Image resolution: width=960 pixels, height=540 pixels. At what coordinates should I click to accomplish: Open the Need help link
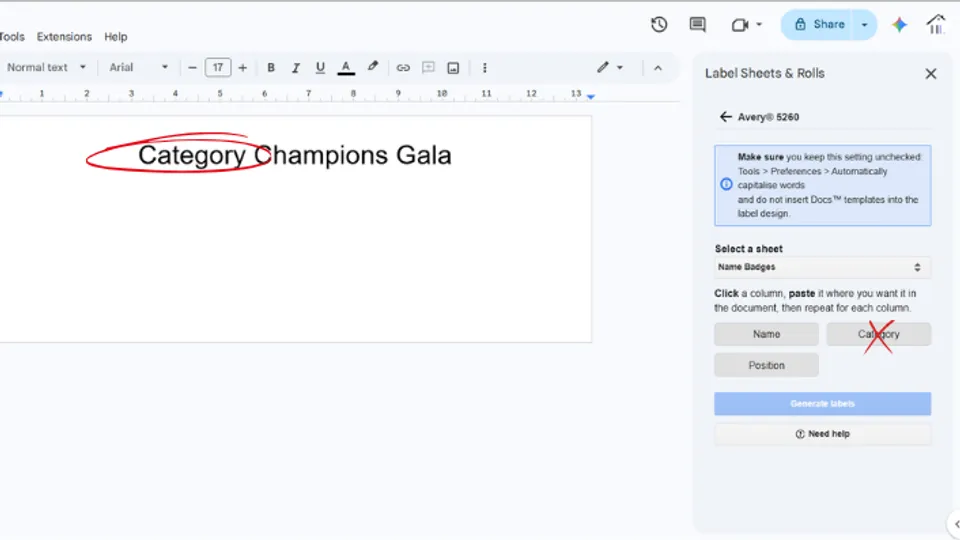tap(822, 434)
